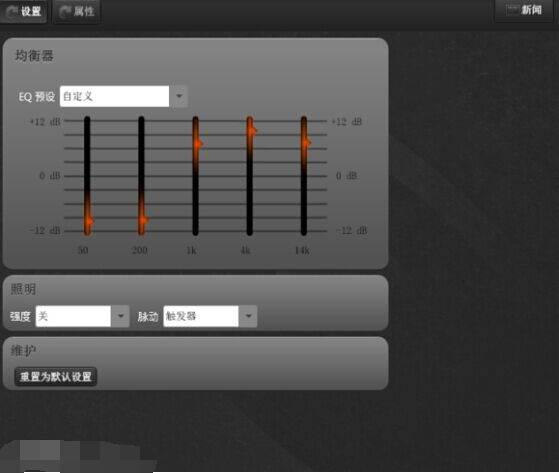Open the 新闻 panel button

pos(524,10)
